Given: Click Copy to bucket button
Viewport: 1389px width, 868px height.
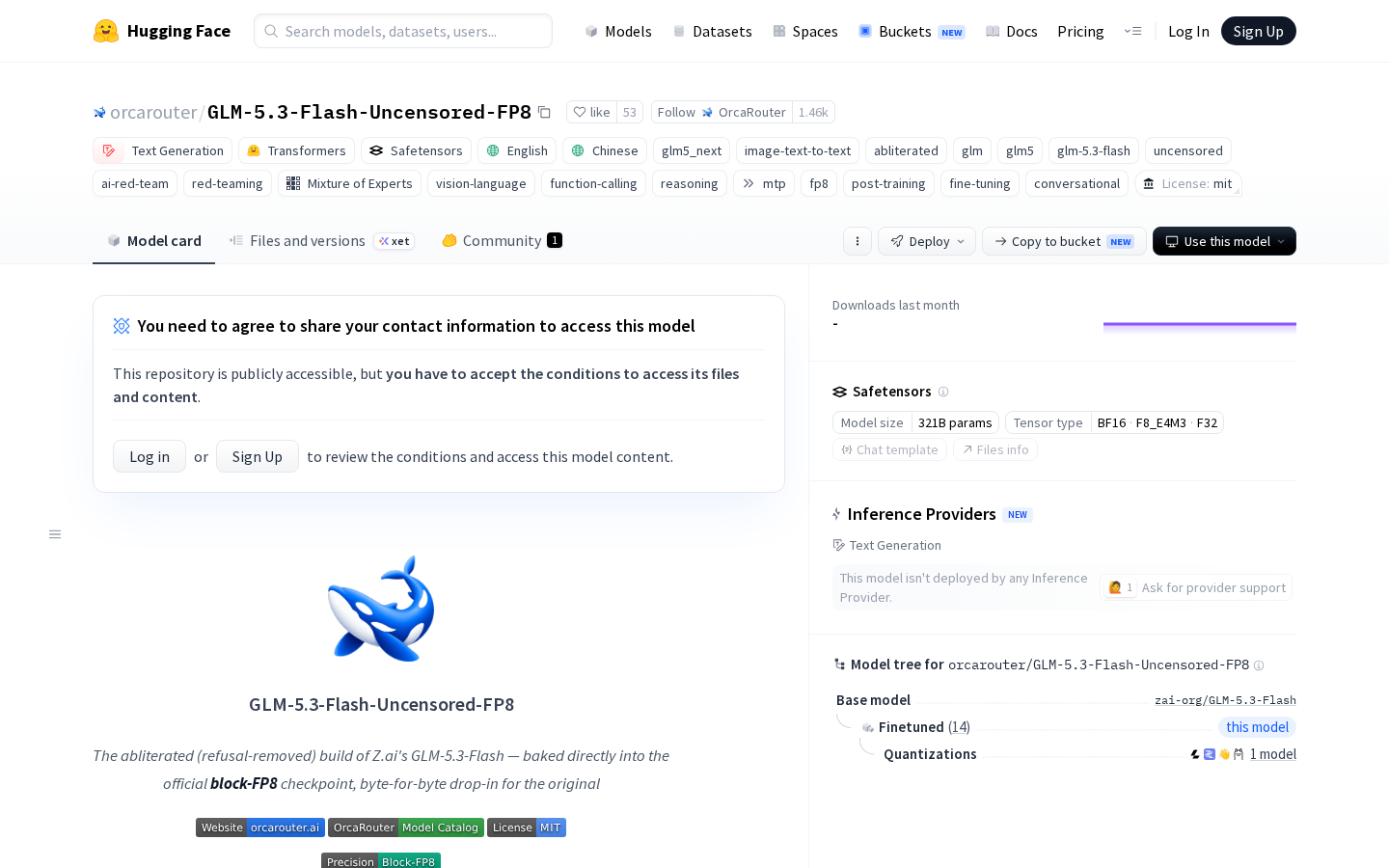Looking at the screenshot, I should tap(1064, 241).
